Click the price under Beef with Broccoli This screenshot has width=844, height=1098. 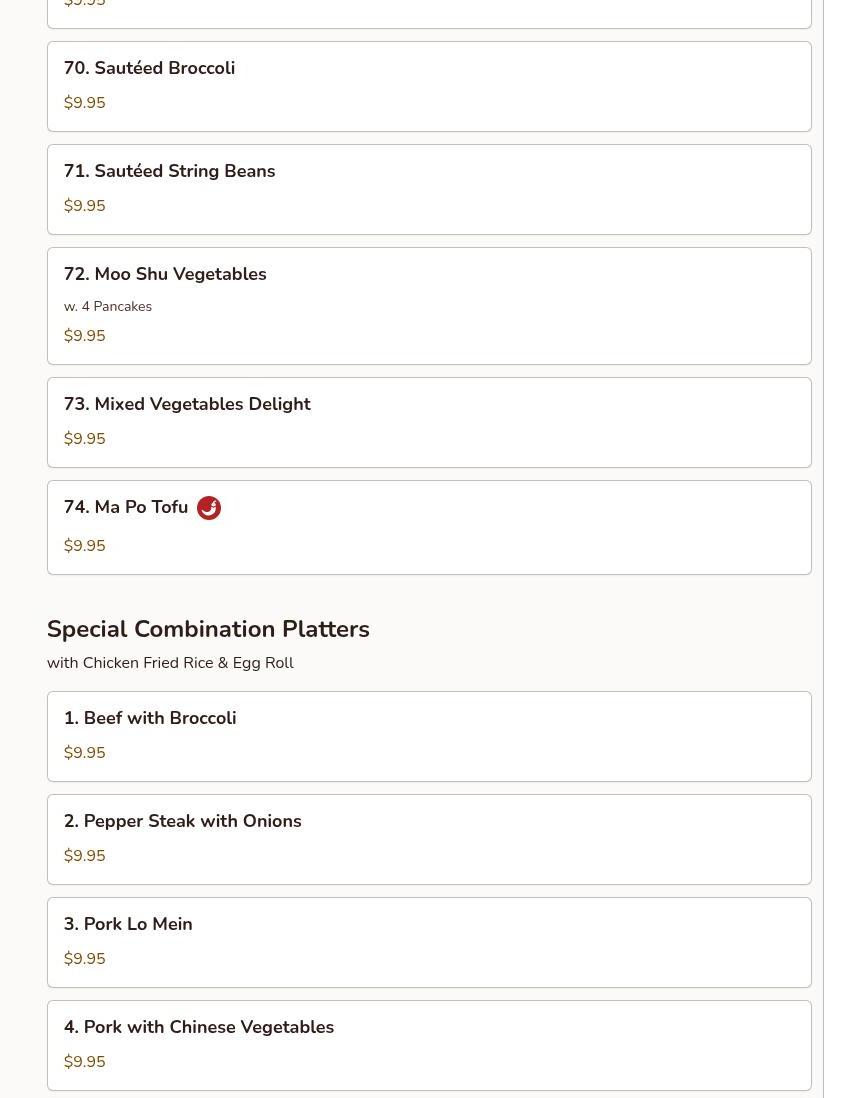point(84,753)
